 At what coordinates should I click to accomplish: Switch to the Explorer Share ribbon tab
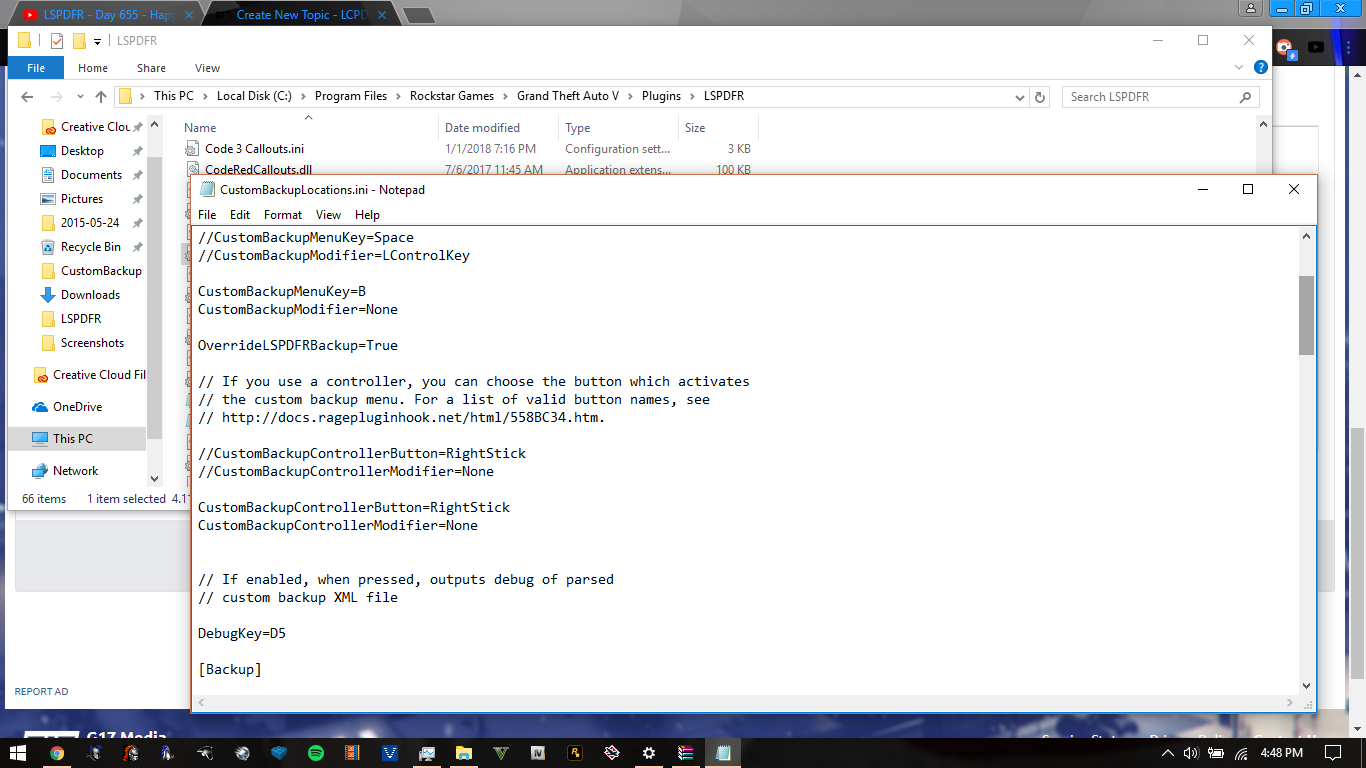pos(152,68)
